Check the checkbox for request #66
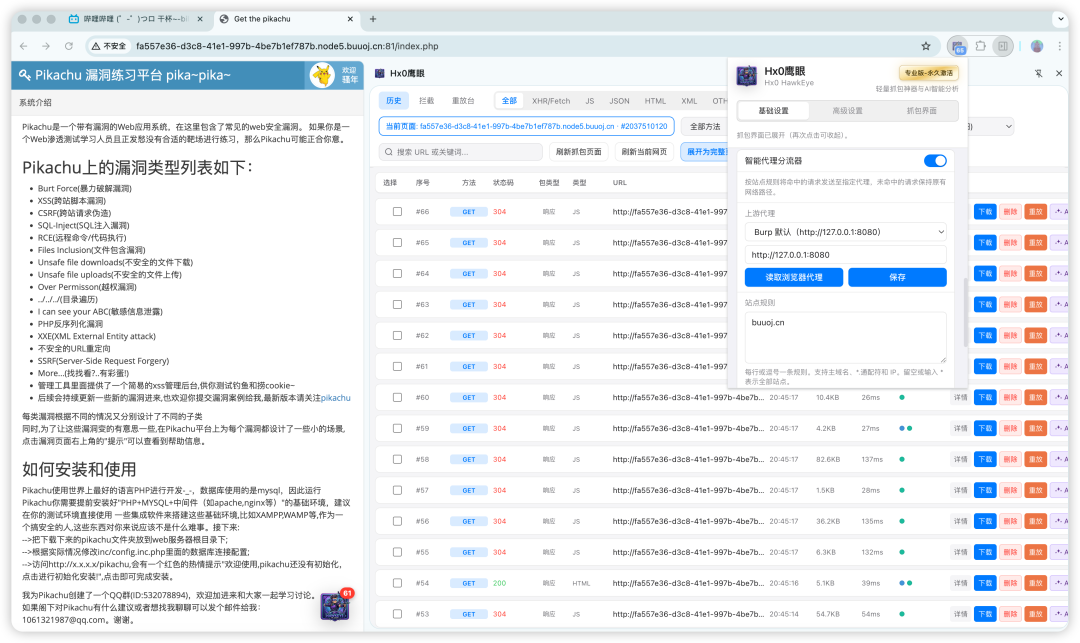This screenshot has height=643, width=1080. click(x=397, y=211)
